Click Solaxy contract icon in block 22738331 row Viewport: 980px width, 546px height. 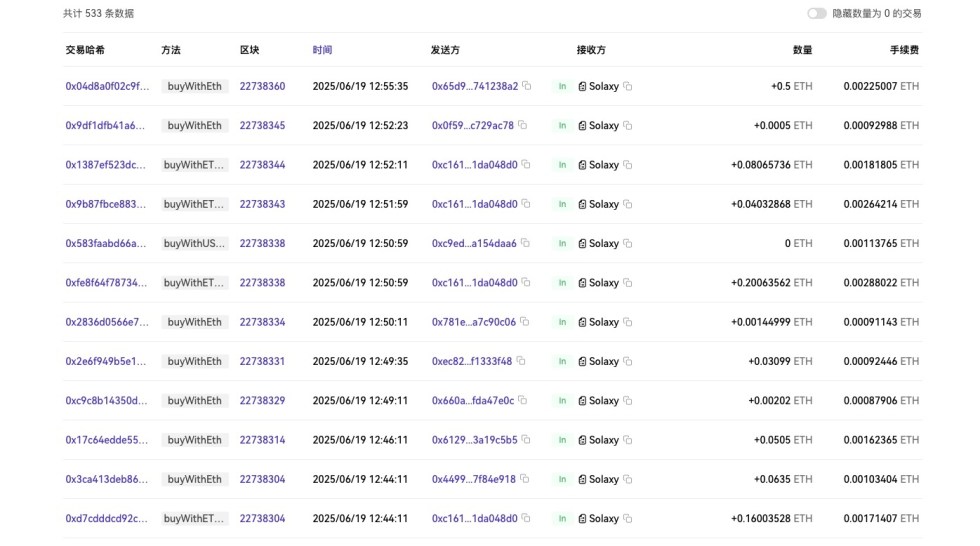coord(583,362)
